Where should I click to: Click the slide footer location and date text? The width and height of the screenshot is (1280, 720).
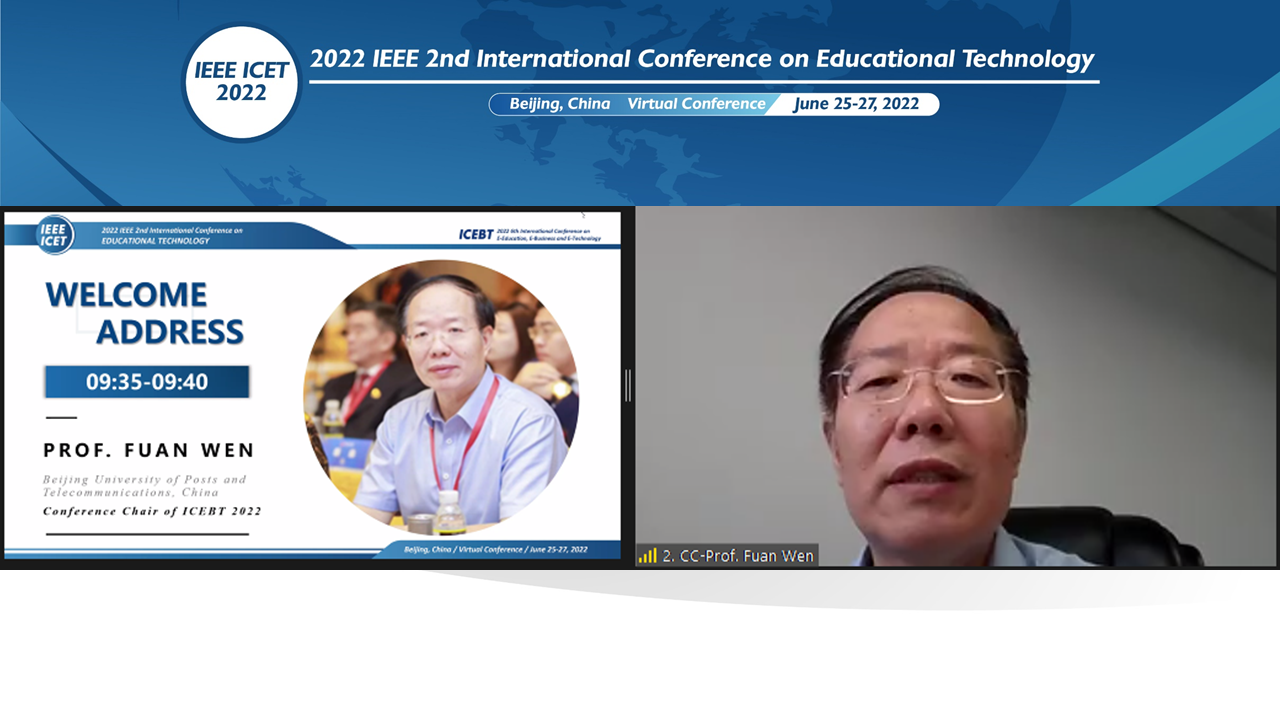click(x=495, y=549)
